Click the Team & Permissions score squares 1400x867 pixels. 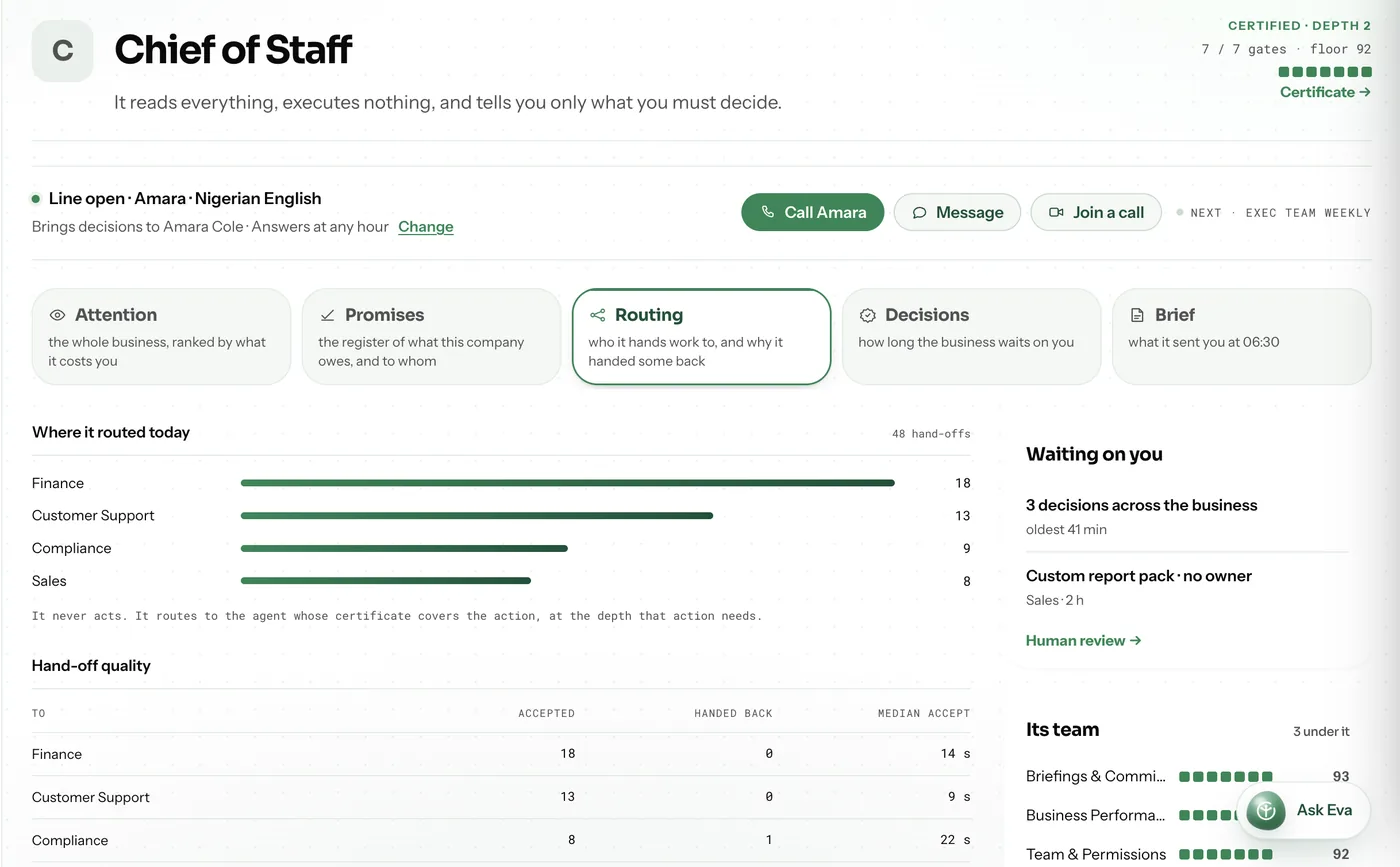coord(1226,855)
